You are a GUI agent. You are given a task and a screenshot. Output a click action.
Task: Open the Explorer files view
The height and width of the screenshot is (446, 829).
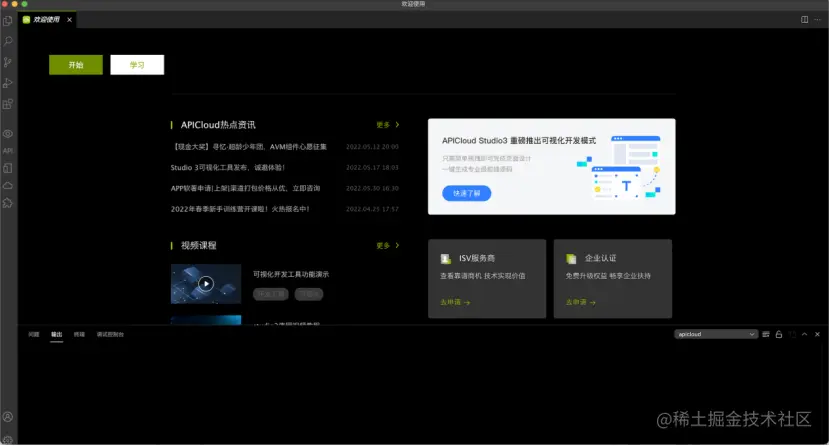pyautogui.click(x=8, y=21)
